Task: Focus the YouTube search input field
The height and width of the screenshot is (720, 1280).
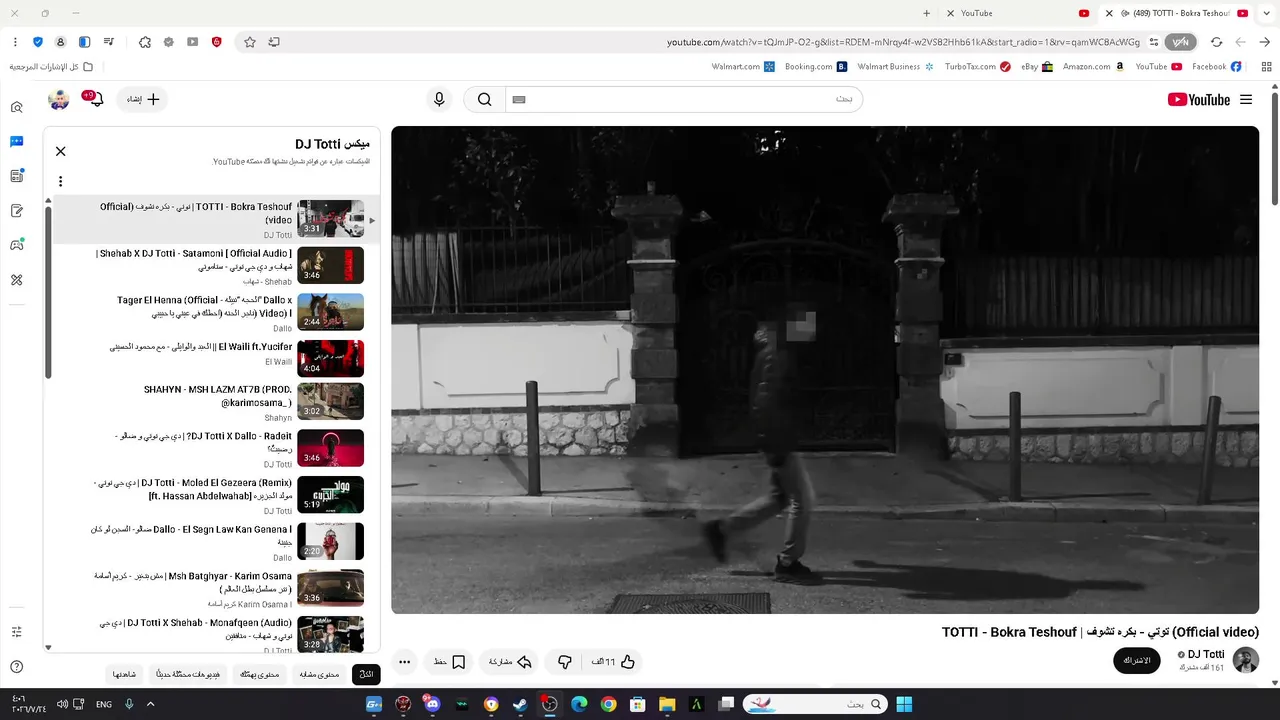Action: (x=683, y=99)
